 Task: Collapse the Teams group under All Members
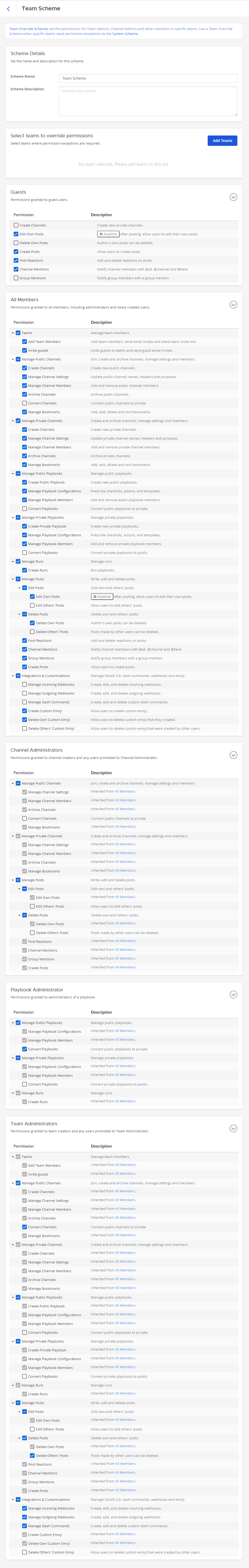pyautogui.click(x=13, y=333)
